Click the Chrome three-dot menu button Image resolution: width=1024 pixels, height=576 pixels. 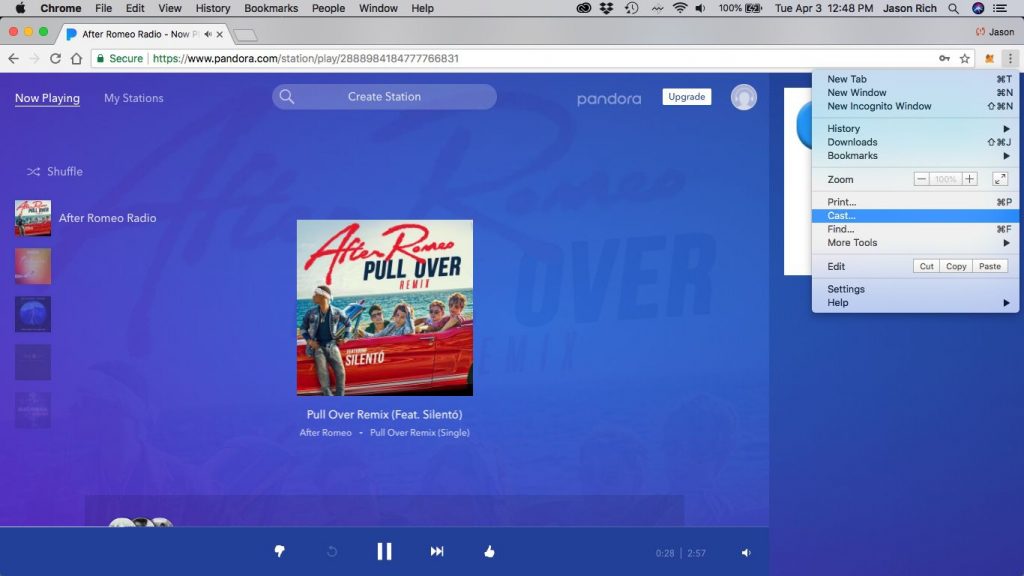pyautogui.click(x=1010, y=58)
